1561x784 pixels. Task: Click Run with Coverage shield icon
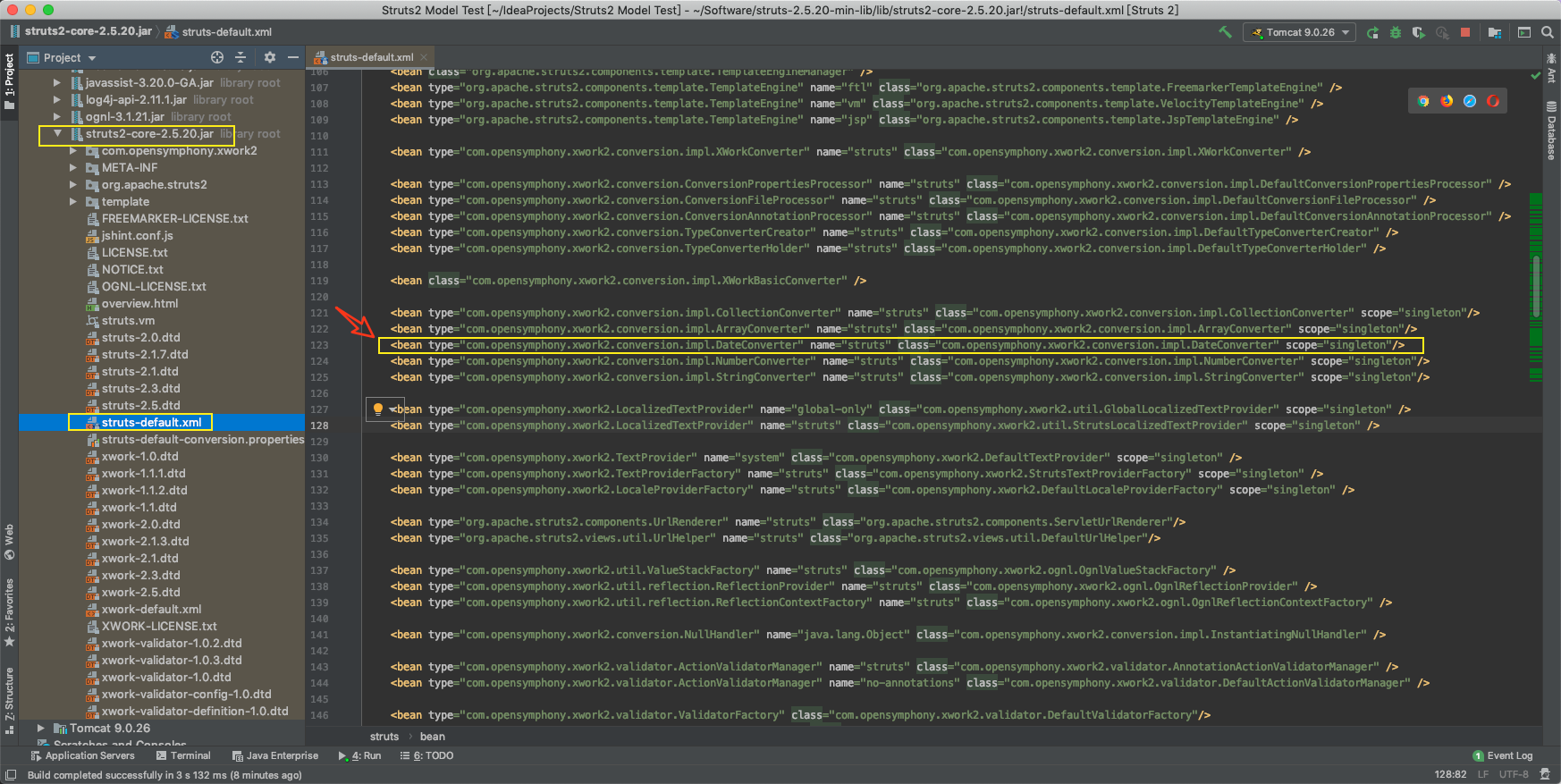1418,32
